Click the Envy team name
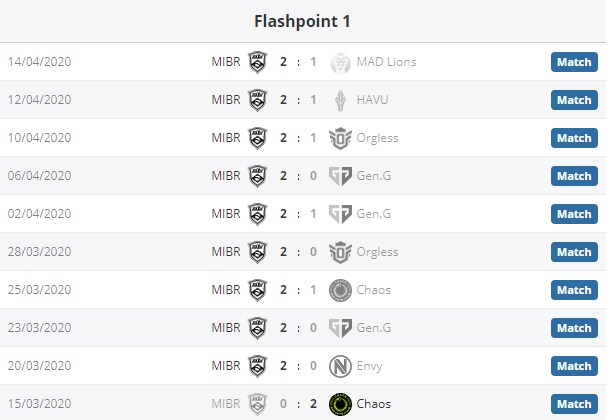The width and height of the screenshot is (612, 420). pos(372,366)
